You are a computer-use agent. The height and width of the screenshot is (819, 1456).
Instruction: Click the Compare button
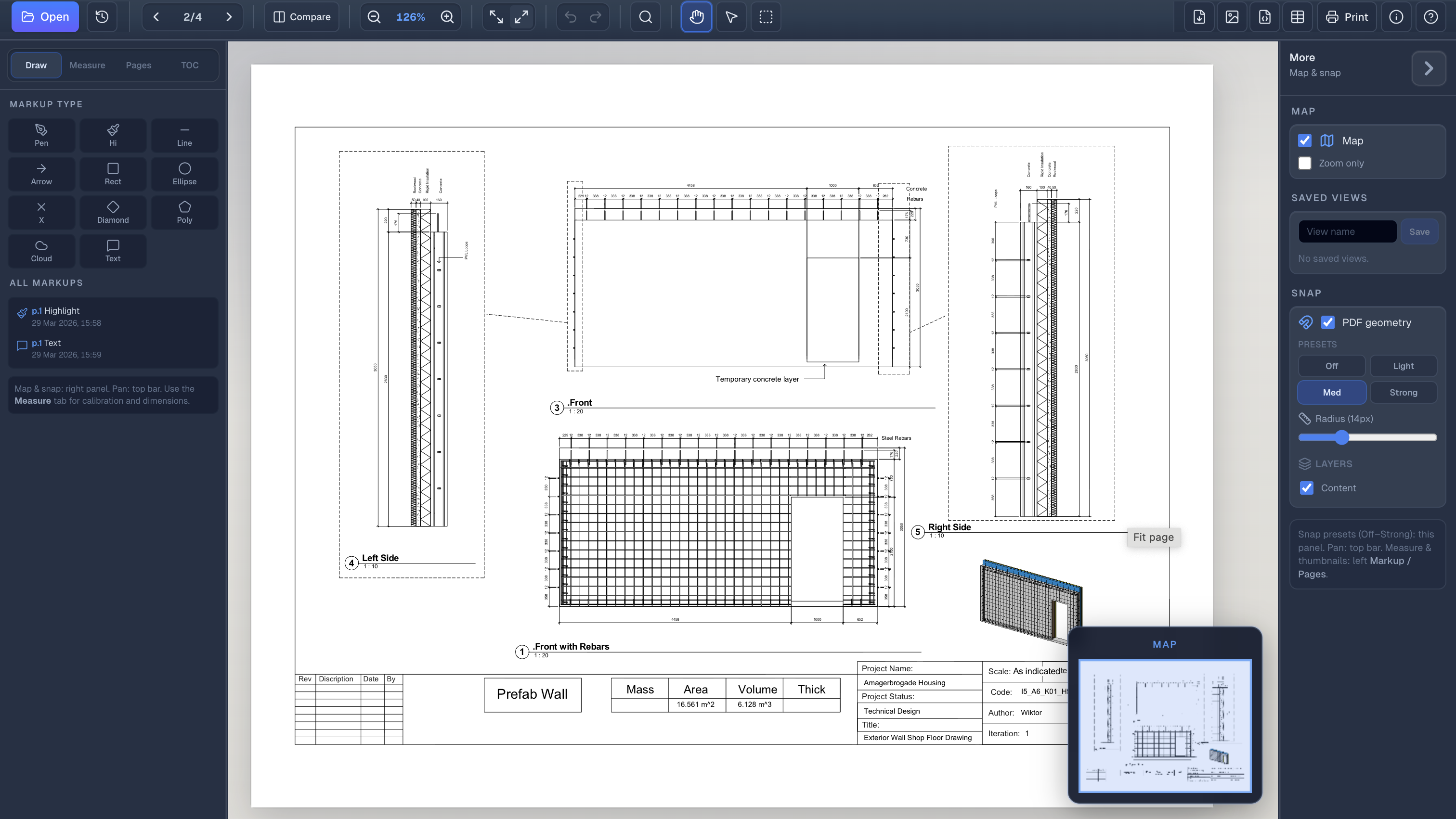(x=302, y=17)
